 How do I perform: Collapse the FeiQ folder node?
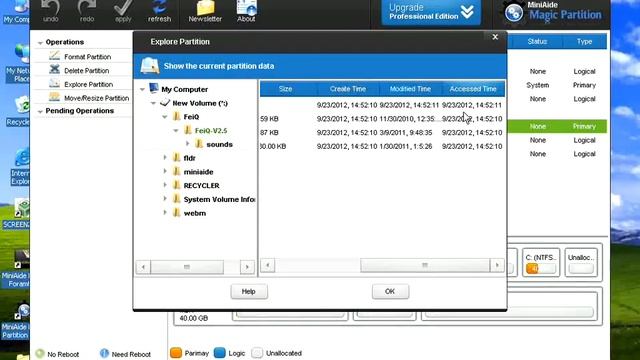coord(165,117)
